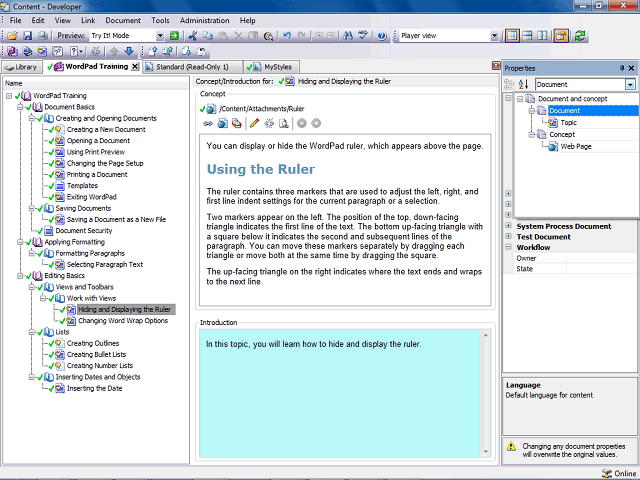Click the purple book module icon

click(12, 51)
